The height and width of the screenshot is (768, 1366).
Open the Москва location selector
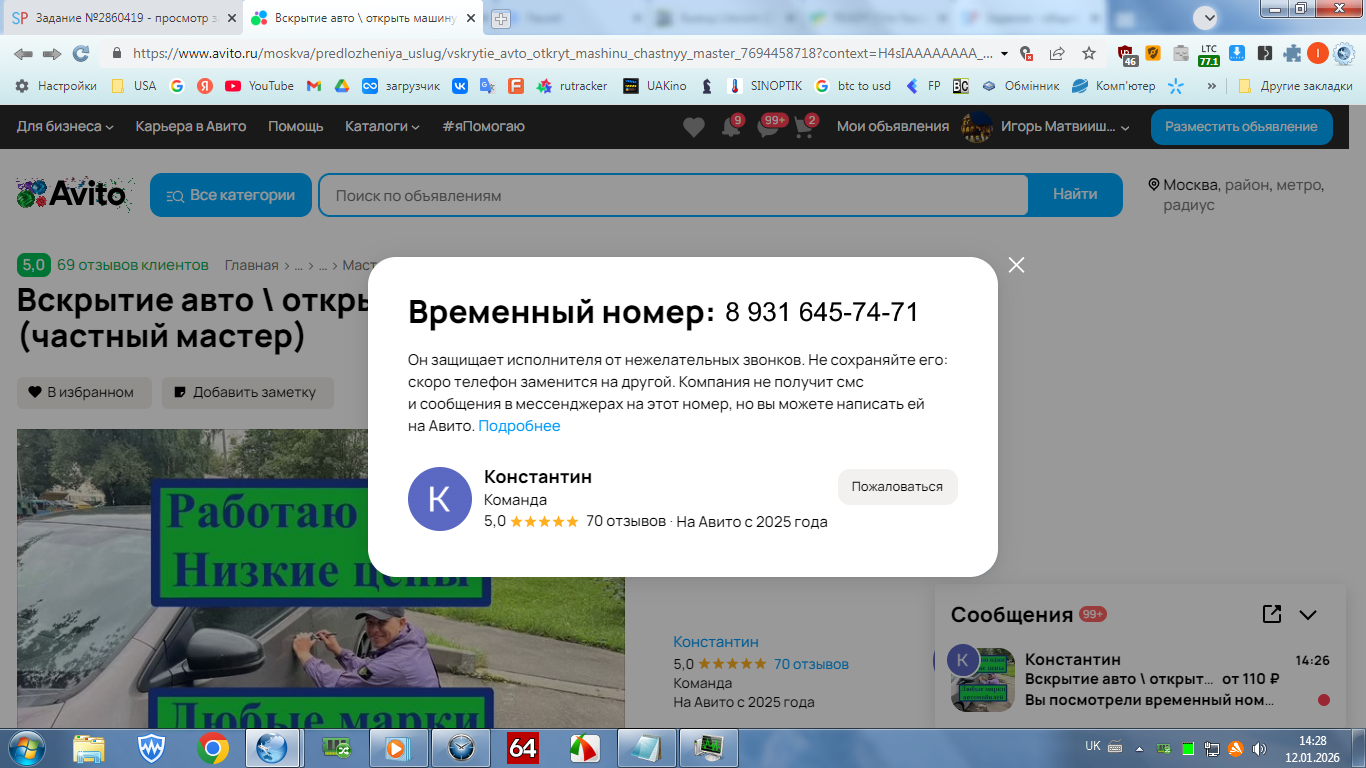click(1238, 194)
